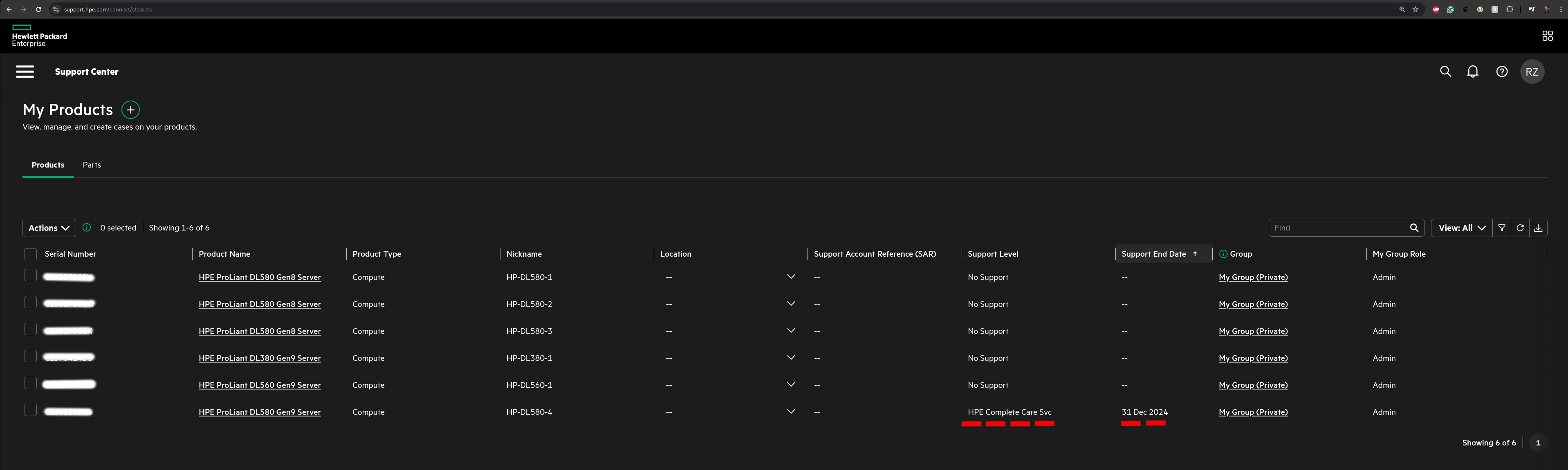Sort by My Group Role column header
Image resolution: width=1568 pixels, height=470 pixels.
click(x=1399, y=254)
